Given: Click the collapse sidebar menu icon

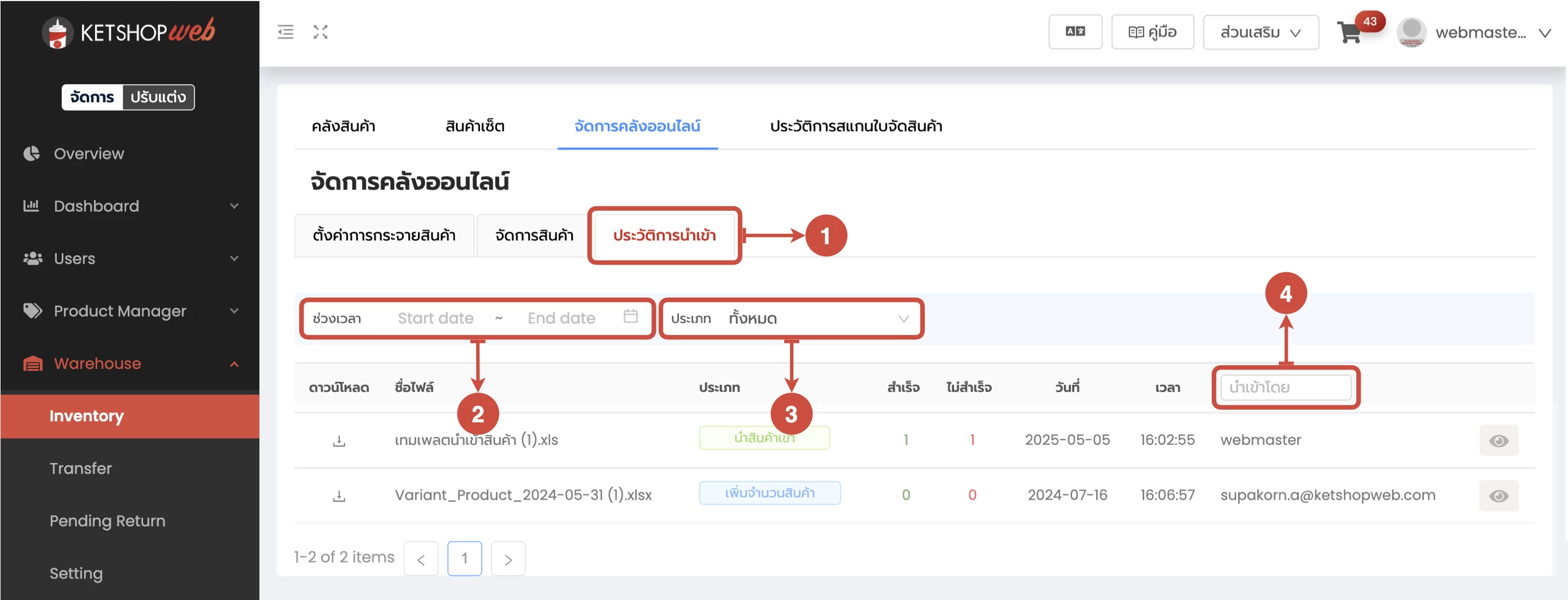Looking at the screenshot, I should tap(285, 32).
